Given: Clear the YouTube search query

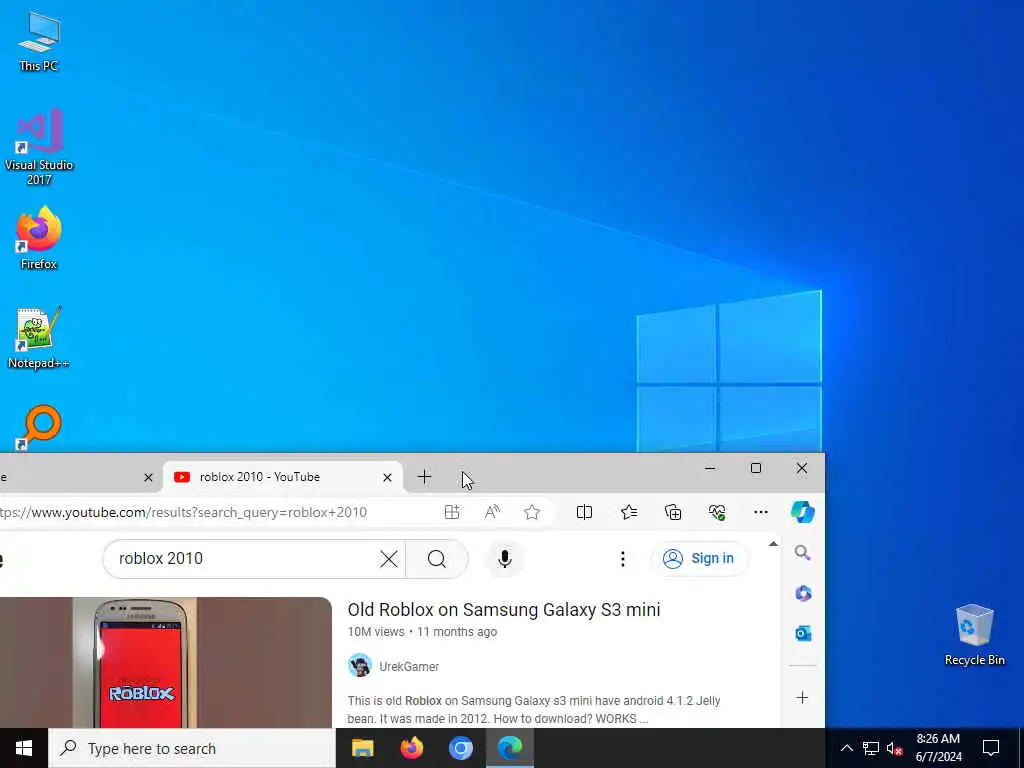Looking at the screenshot, I should [389, 559].
